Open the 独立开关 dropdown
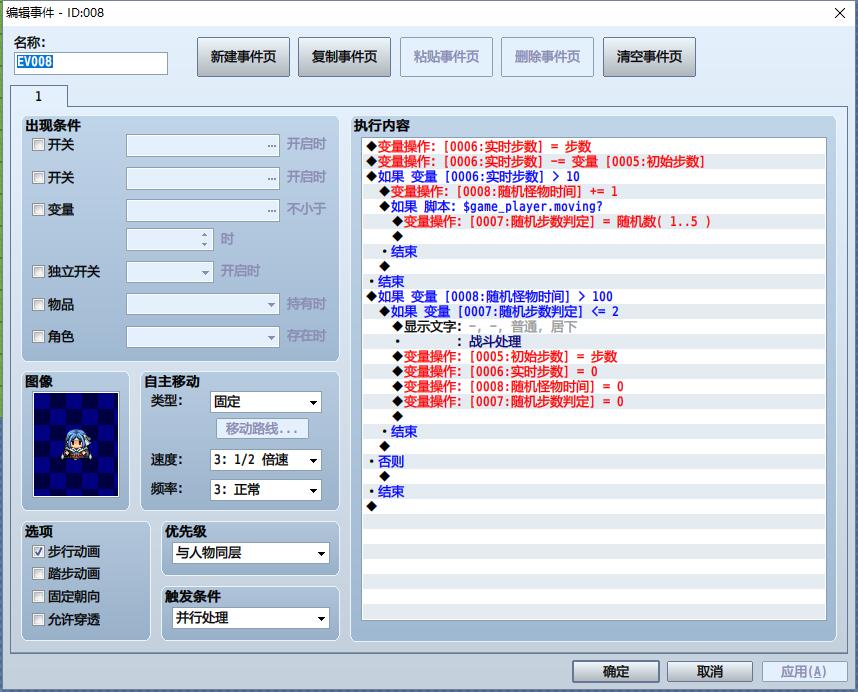 pyautogui.click(x=170, y=272)
